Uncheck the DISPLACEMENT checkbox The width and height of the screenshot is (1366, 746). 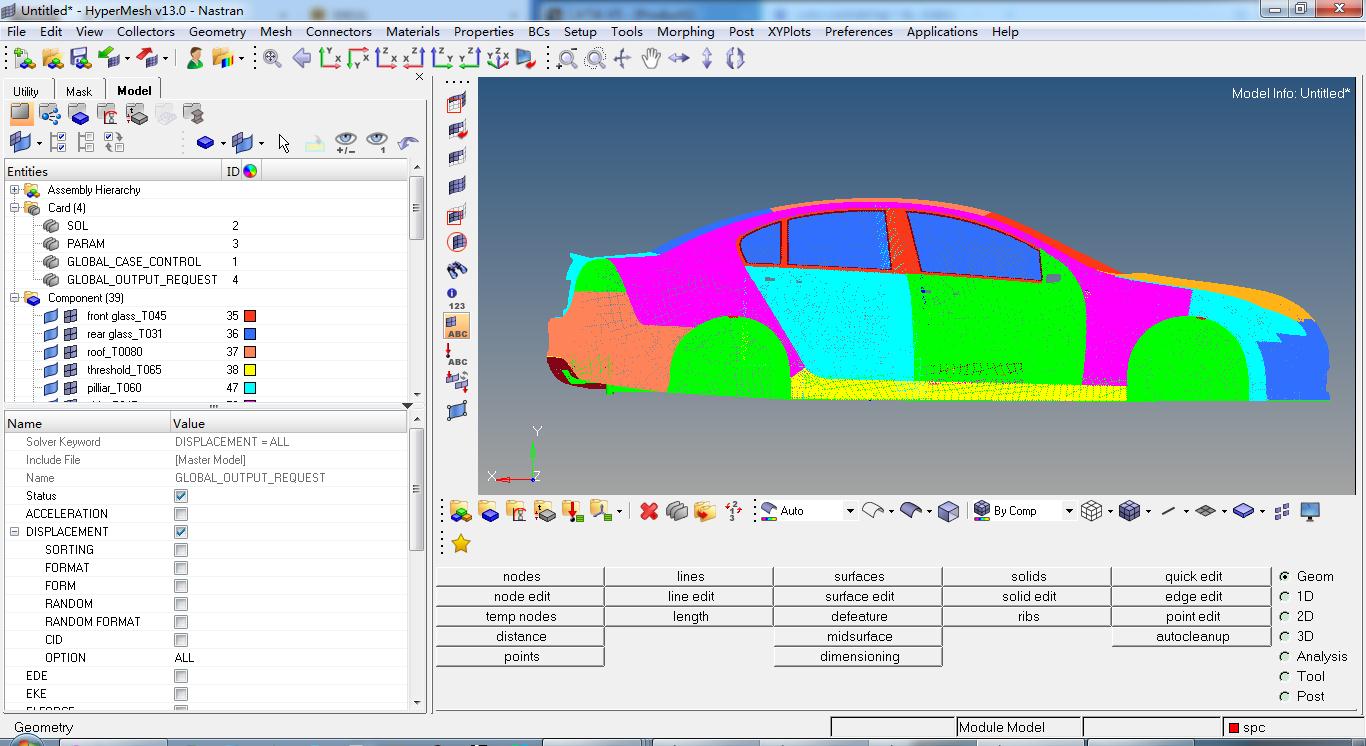pos(181,532)
